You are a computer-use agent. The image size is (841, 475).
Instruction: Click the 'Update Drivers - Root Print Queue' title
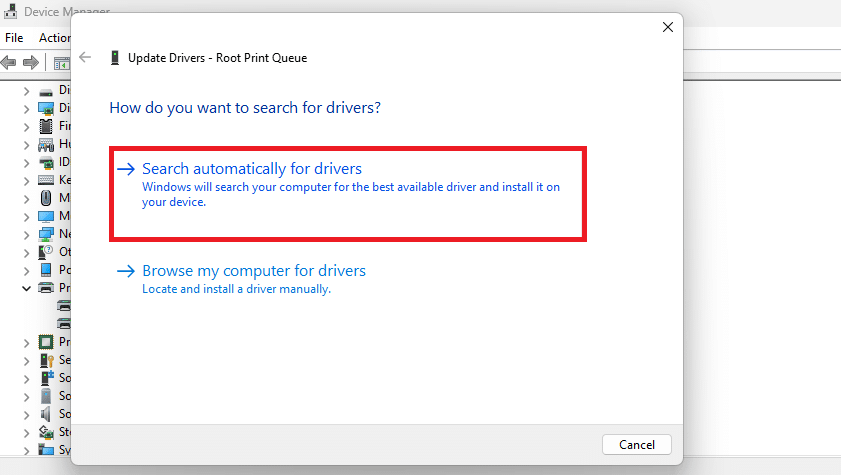217,58
